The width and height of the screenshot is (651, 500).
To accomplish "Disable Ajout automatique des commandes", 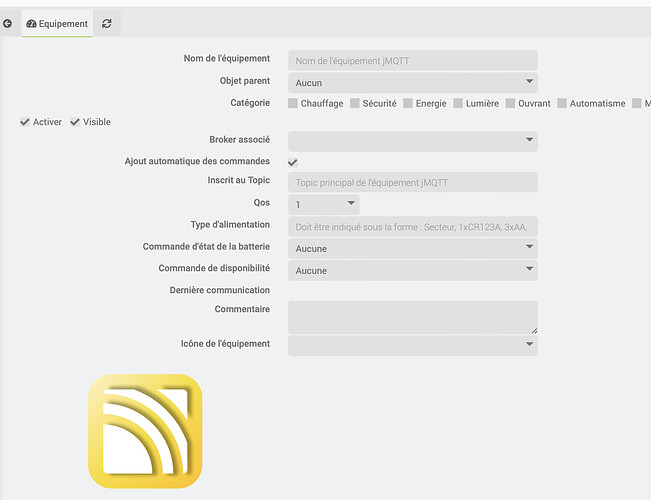I will pos(293,162).
